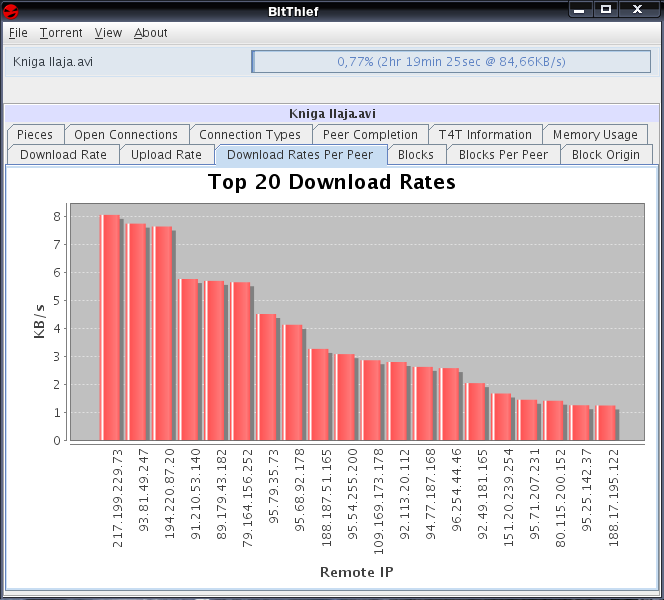This screenshot has height=600, width=664.
Task: Open the View menu
Action: pyautogui.click(x=108, y=33)
